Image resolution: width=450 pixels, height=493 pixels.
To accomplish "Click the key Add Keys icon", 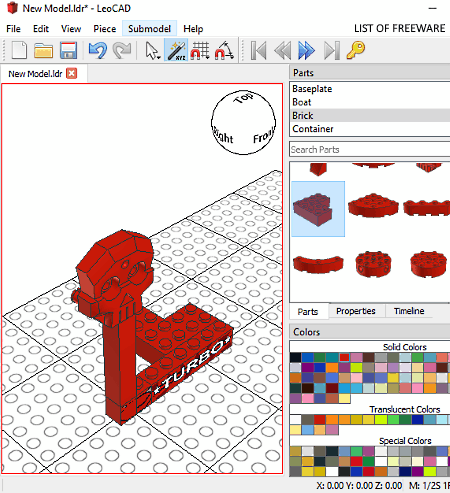I will 356,50.
